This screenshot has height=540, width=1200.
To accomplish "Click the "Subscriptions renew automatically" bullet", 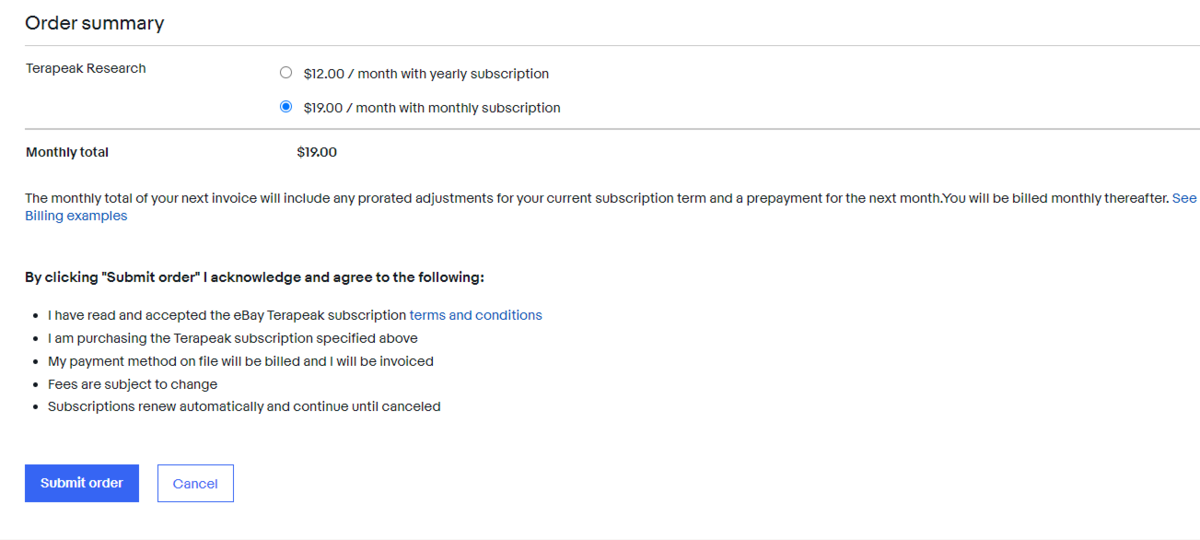I will point(244,407).
